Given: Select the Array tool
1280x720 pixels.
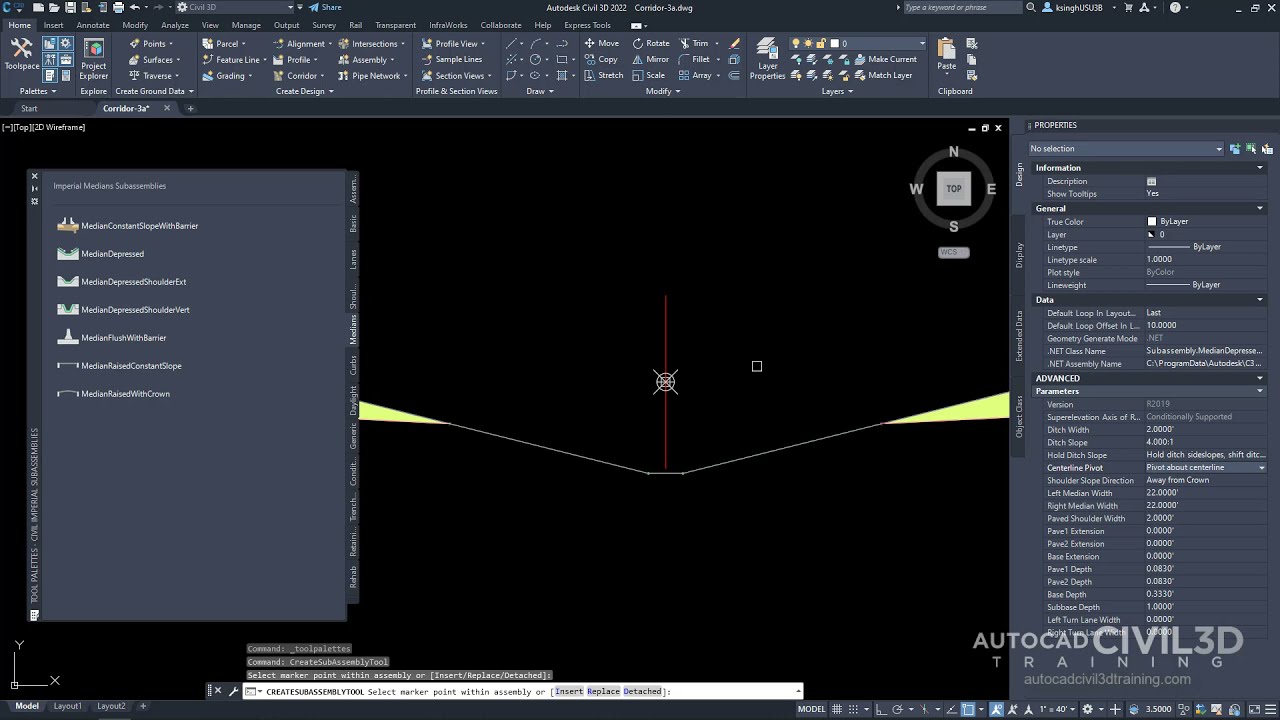Looking at the screenshot, I should 695,75.
